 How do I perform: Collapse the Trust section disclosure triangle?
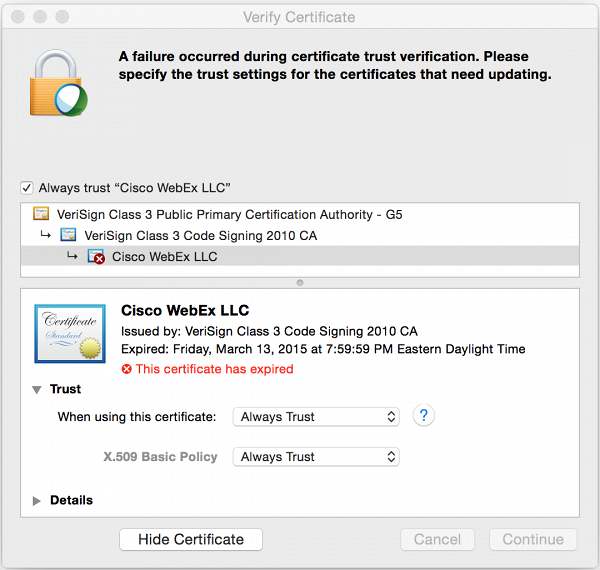tap(37, 390)
